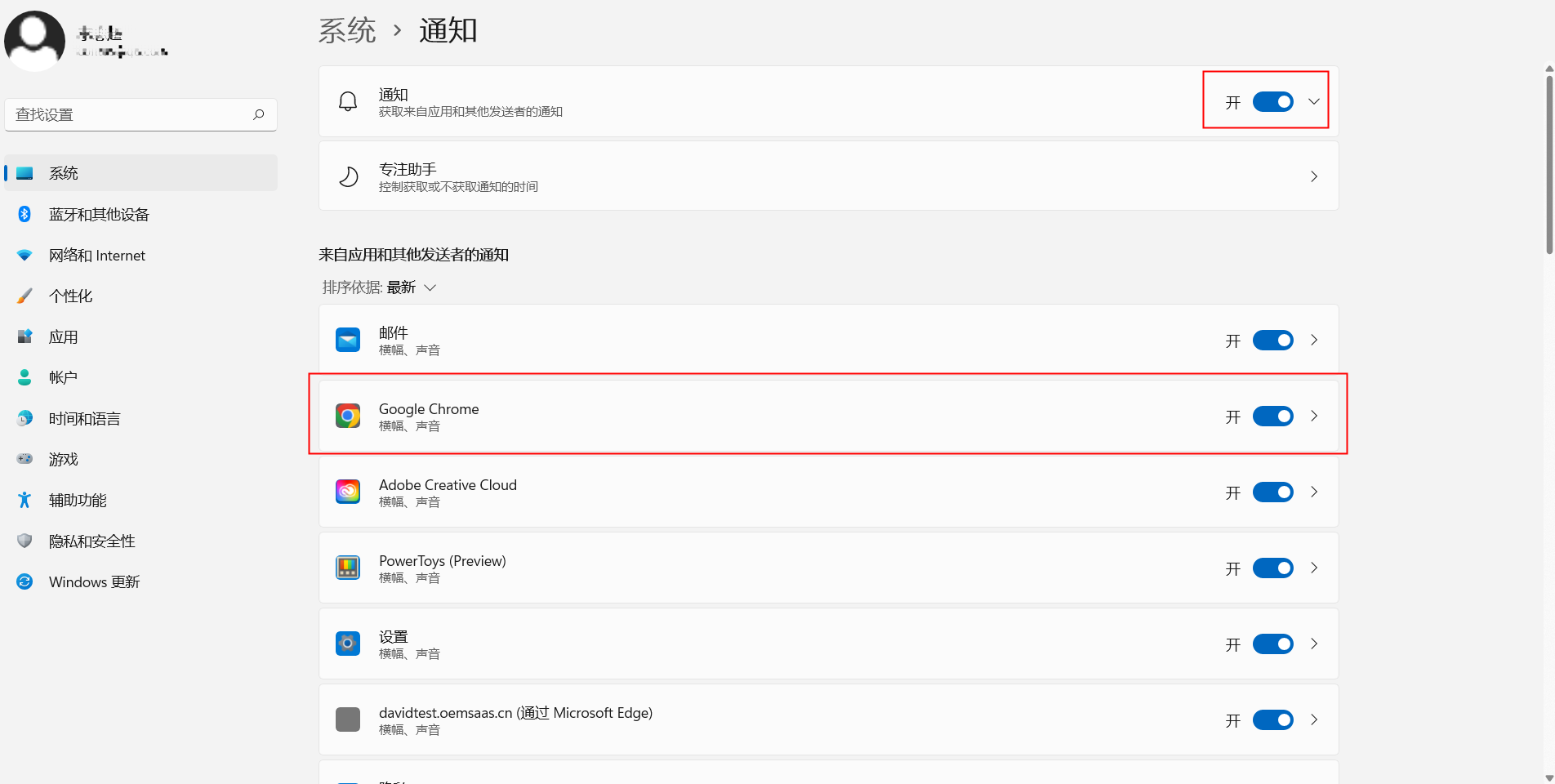Click the PowerToys (Preview) icon
1555x784 pixels.
[x=348, y=568]
